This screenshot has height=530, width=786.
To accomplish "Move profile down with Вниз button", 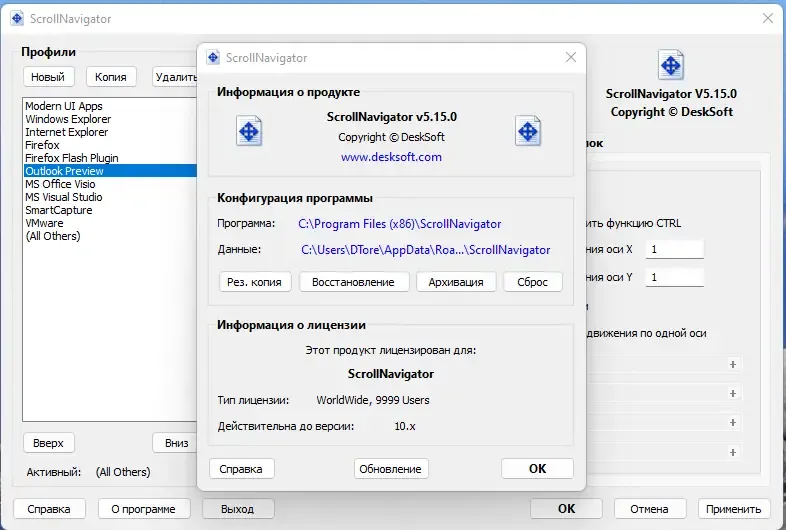I will point(175,443).
